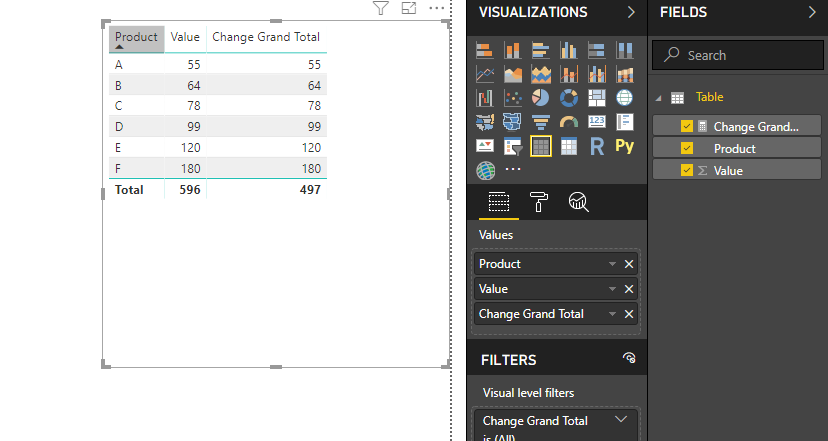This screenshot has width=828, height=441.
Task: Open the Product field dropdown in Values
Action: 612,264
